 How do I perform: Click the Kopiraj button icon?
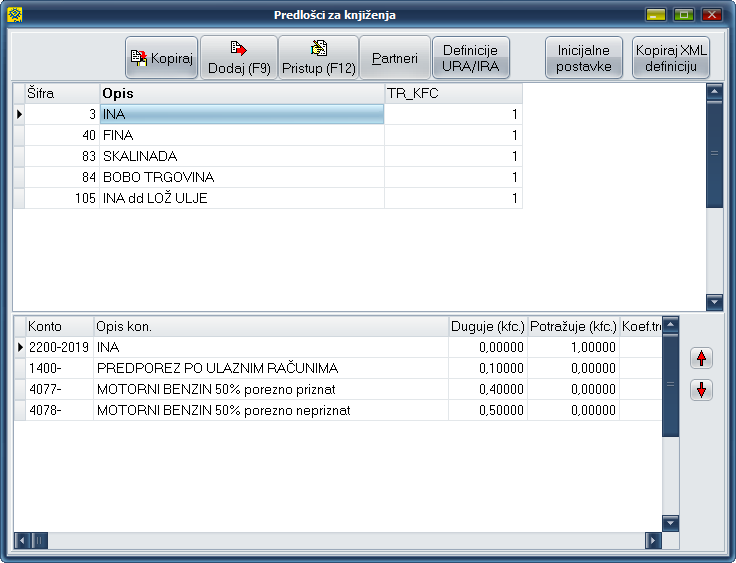click(139, 58)
